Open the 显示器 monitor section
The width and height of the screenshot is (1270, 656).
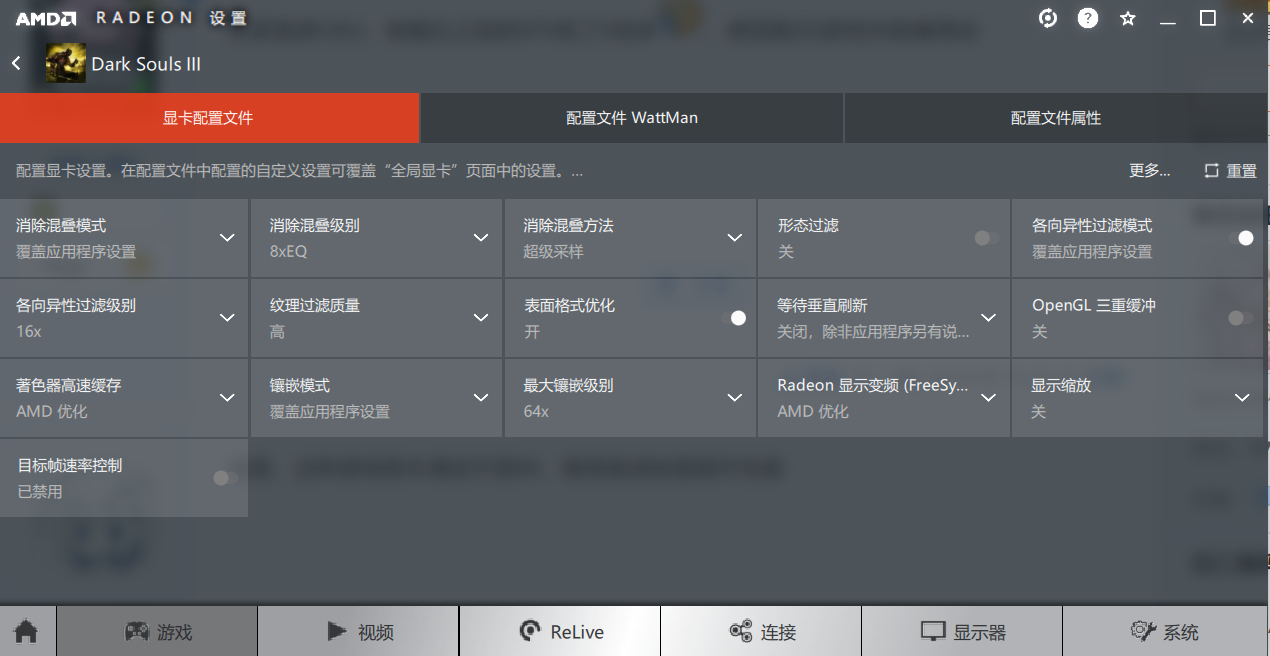962,631
